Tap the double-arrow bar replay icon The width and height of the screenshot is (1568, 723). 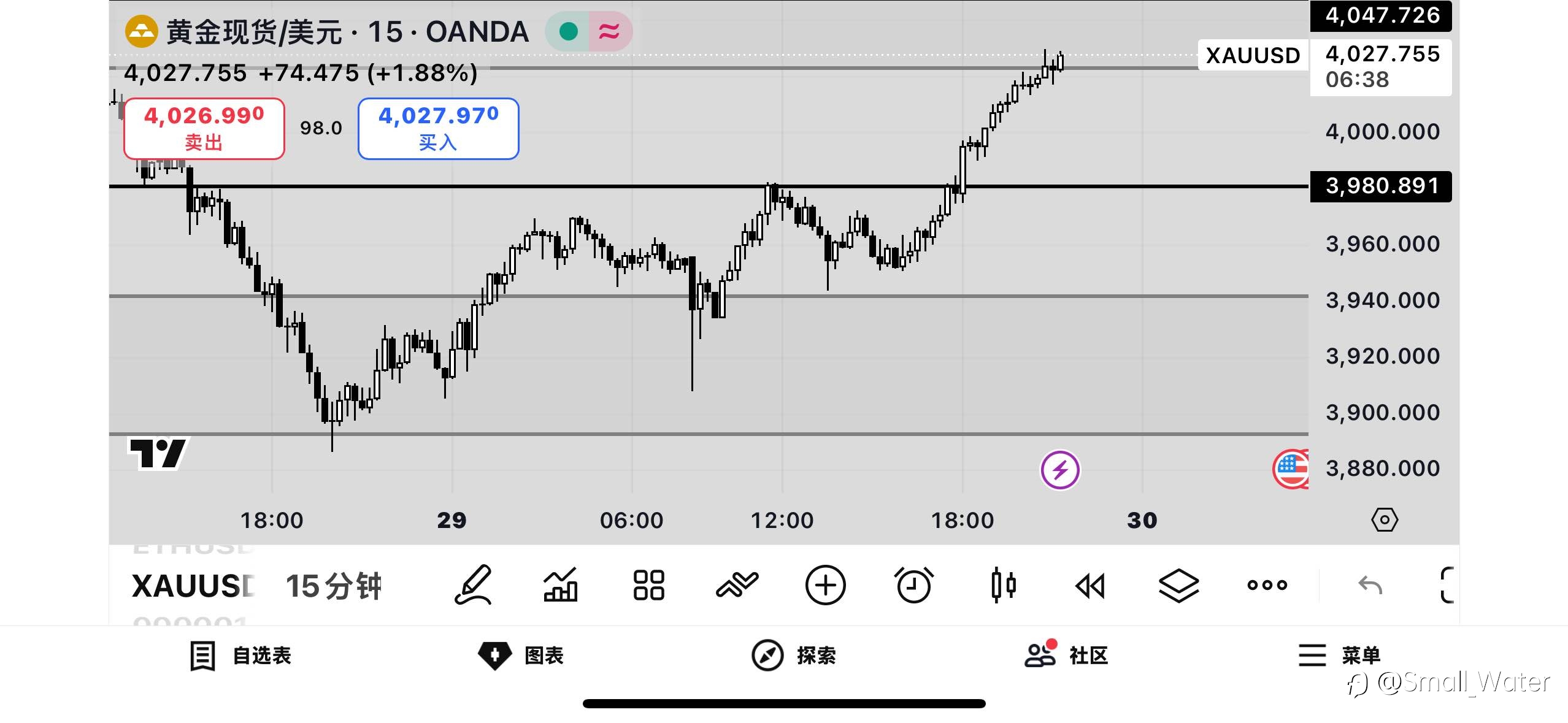pos(1090,586)
